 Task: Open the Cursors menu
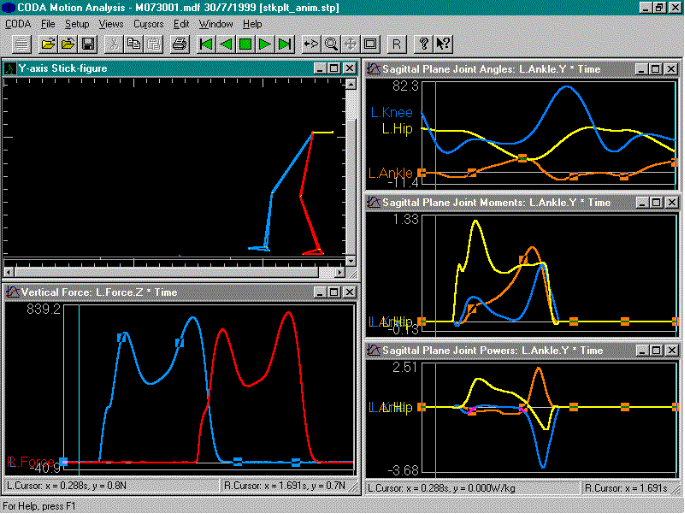[x=148, y=23]
